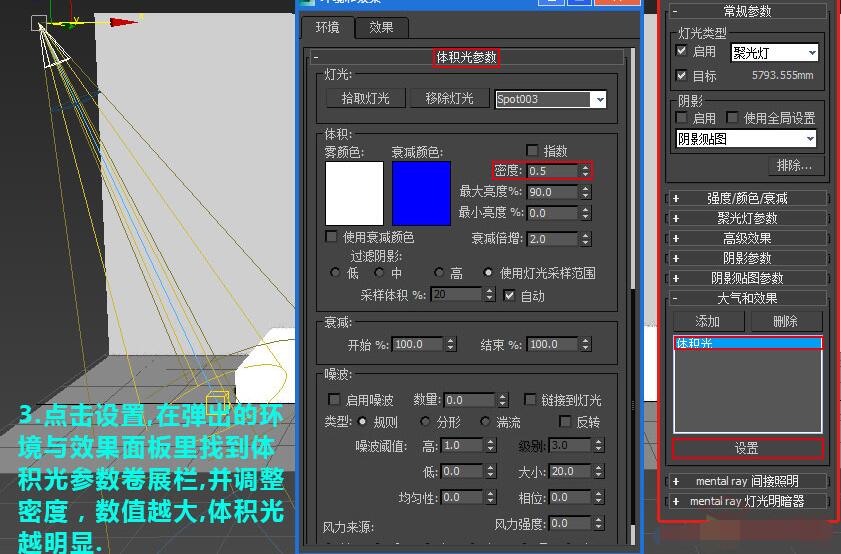The height and width of the screenshot is (554, 841).
Task: Select 使用灯光采样范围 radio button
Action: [488, 273]
